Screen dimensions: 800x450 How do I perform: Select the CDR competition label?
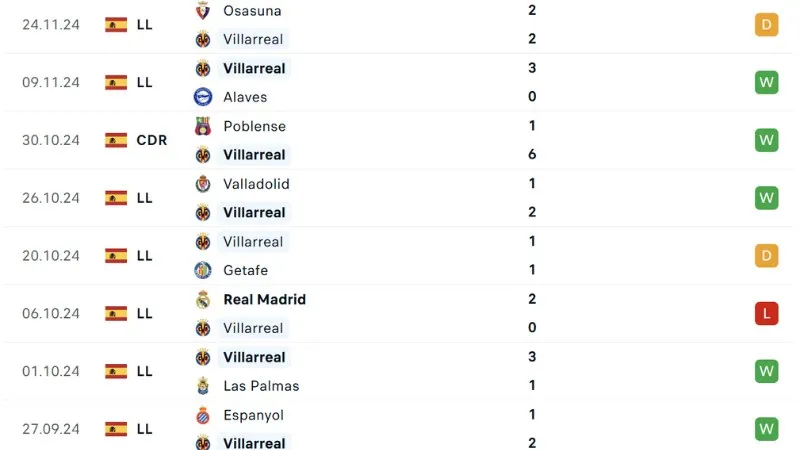[151, 140]
